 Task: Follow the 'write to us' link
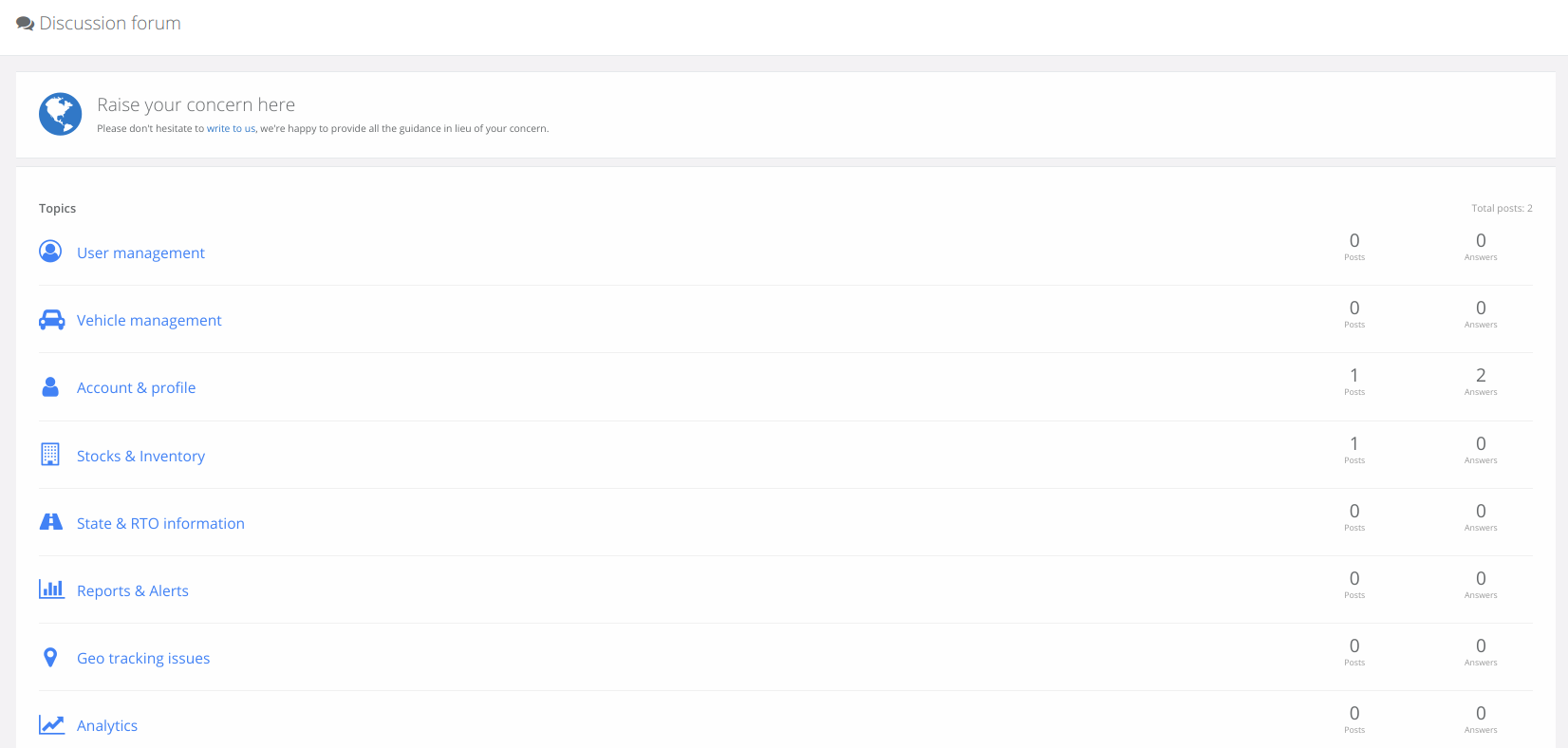[x=231, y=129]
